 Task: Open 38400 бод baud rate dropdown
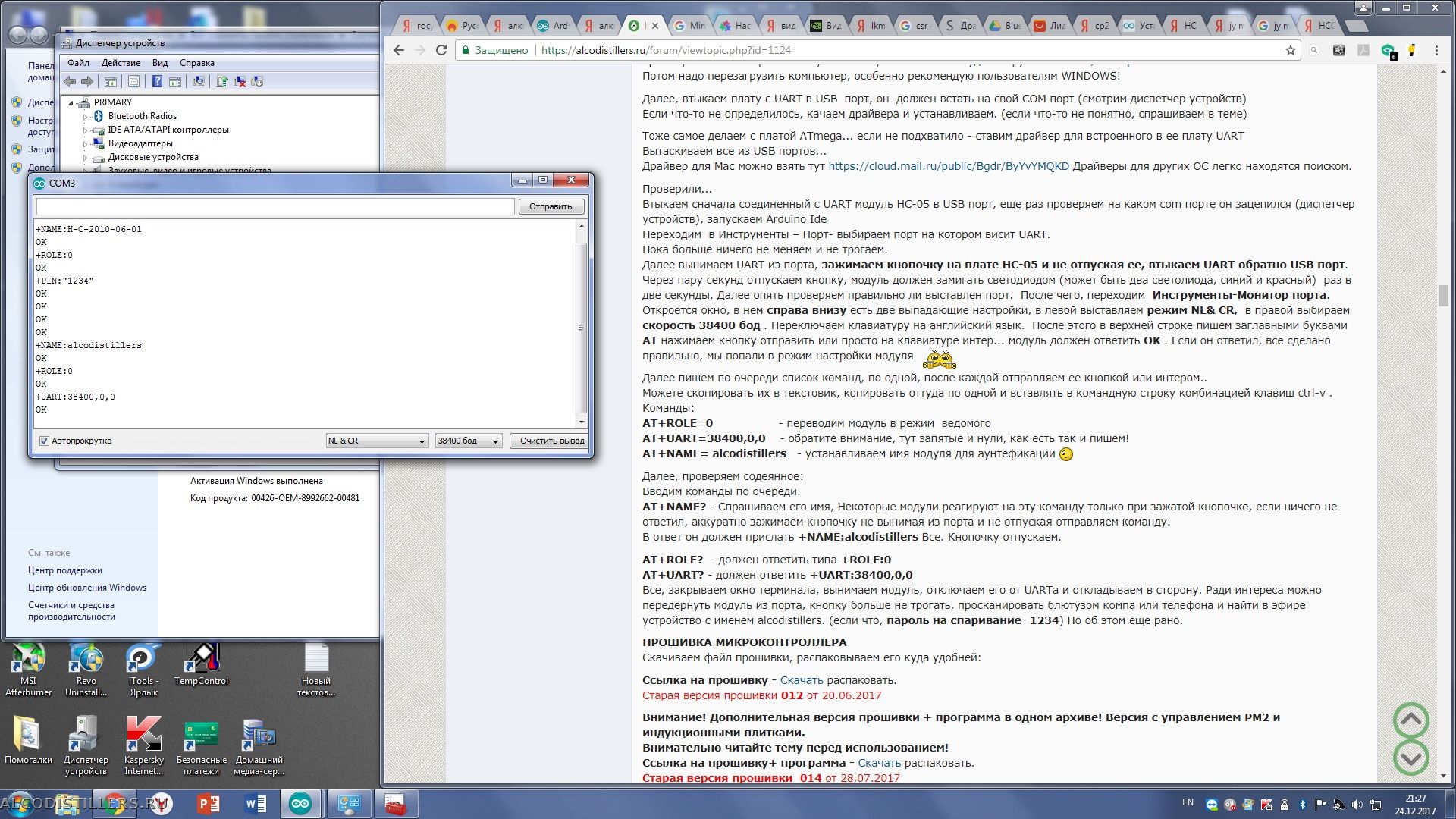(x=469, y=441)
